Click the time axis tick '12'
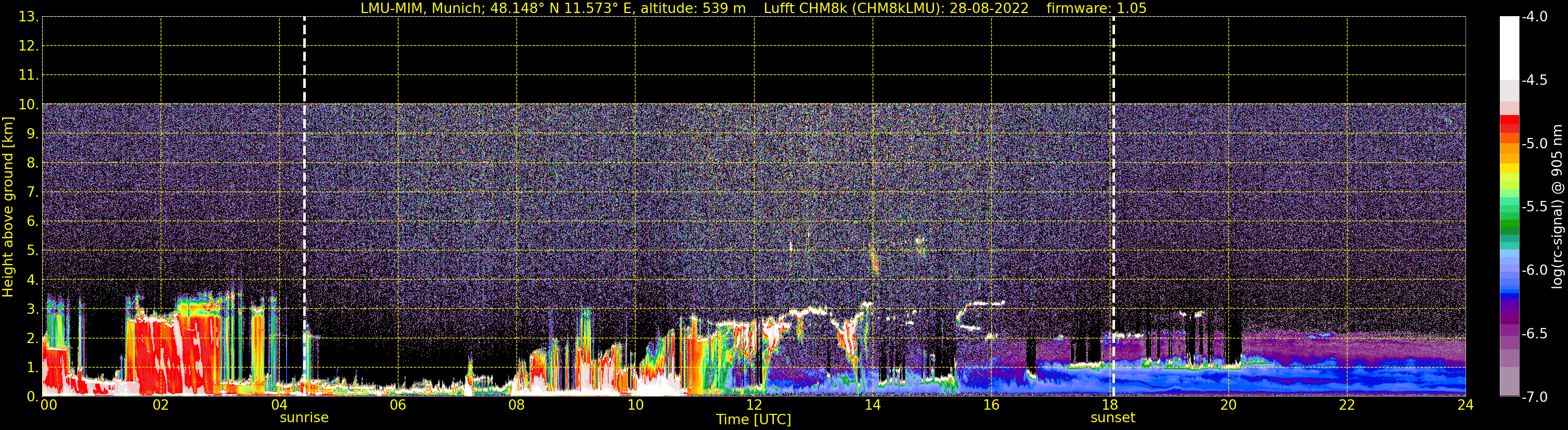The height and width of the screenshot is (430, 1568). 754,405
